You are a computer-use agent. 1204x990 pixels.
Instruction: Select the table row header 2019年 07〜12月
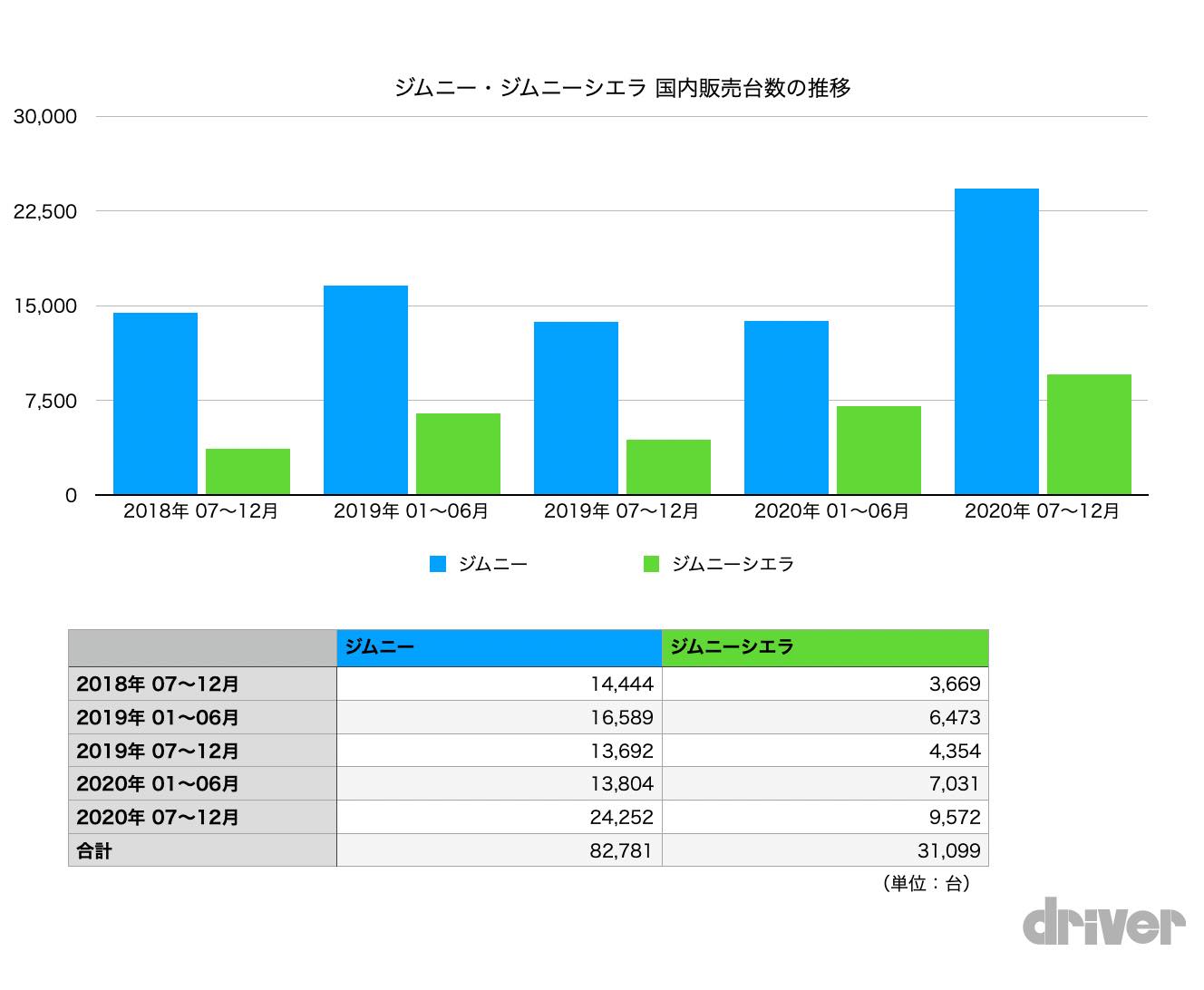click(x=202, y=751)
